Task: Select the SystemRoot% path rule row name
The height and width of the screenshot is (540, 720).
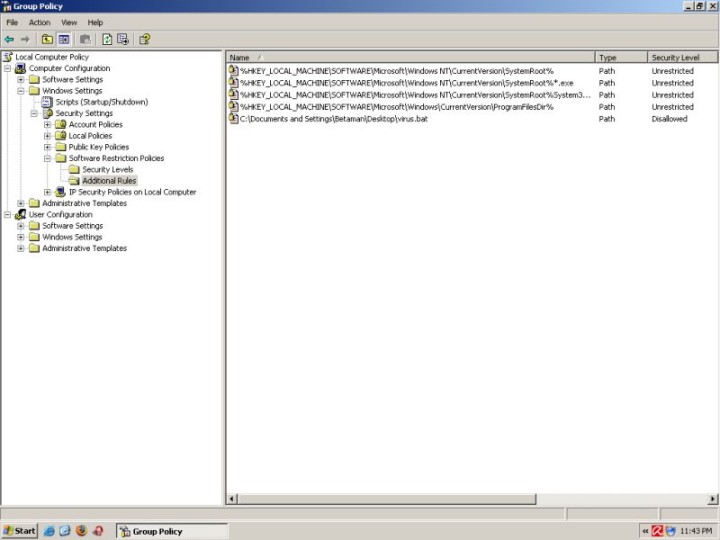Action: [397, 71]
